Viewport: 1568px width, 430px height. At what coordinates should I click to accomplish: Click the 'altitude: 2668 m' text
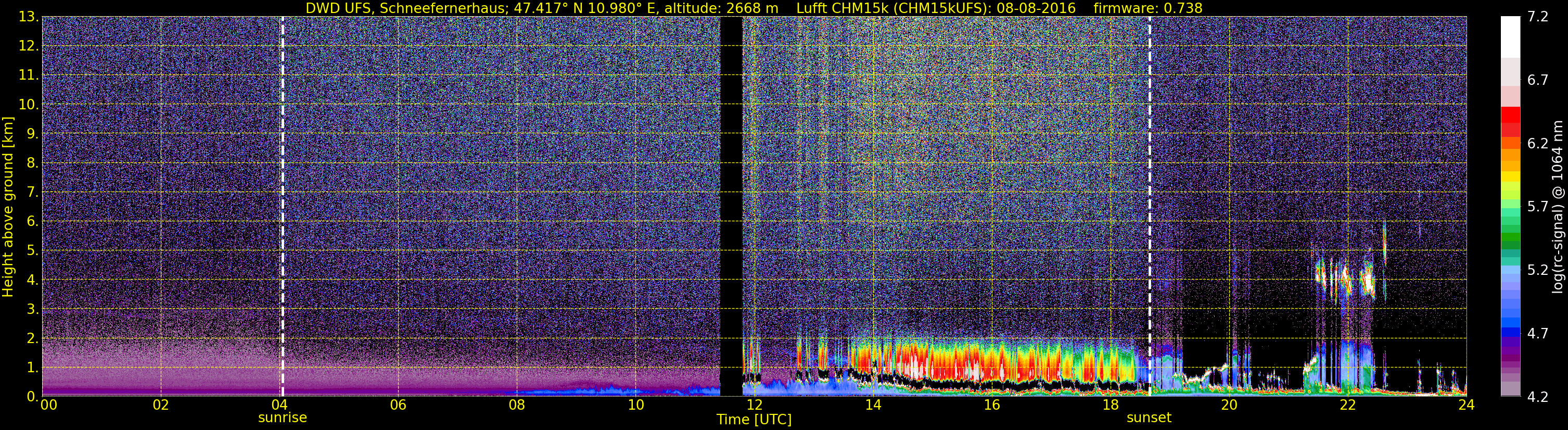[720, 8]
